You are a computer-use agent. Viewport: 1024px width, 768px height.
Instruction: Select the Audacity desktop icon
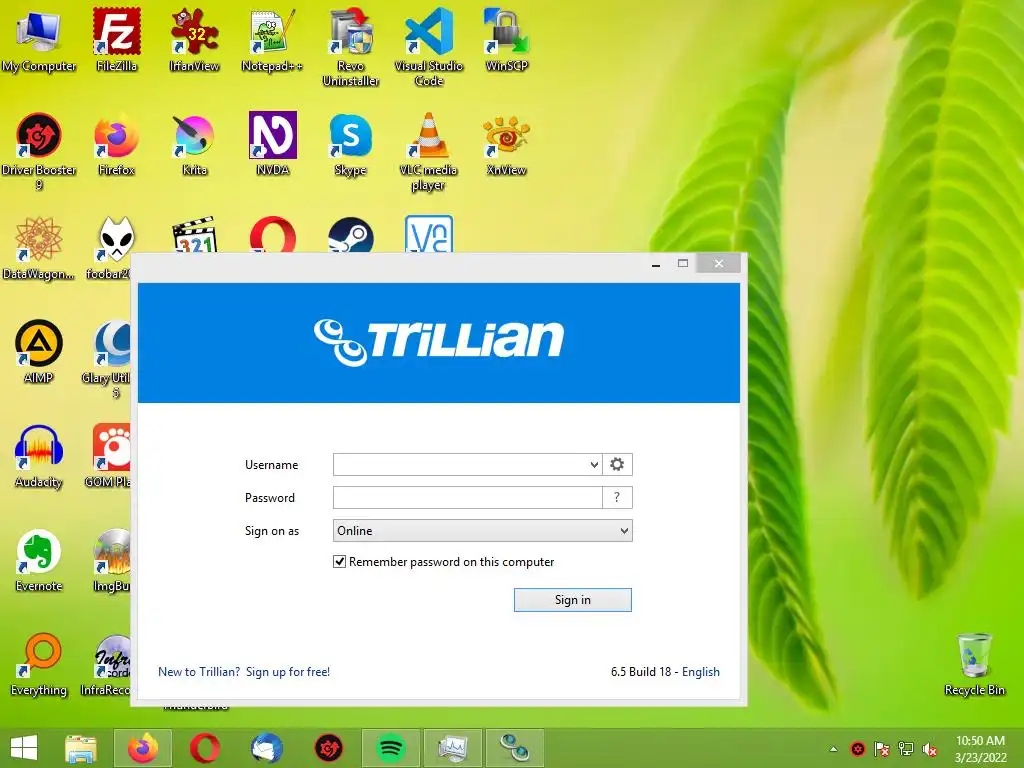tap(39, 456)
